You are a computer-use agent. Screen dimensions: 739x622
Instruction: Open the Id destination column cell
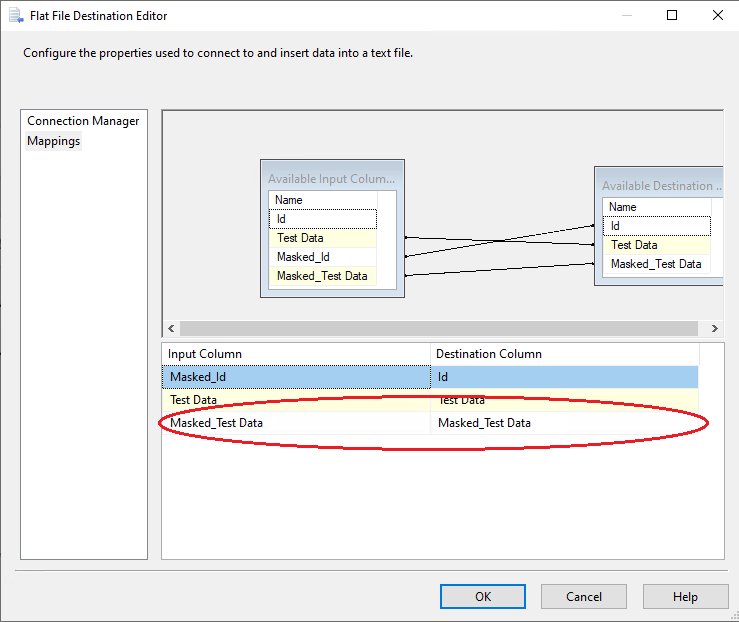tap(565, 377)
